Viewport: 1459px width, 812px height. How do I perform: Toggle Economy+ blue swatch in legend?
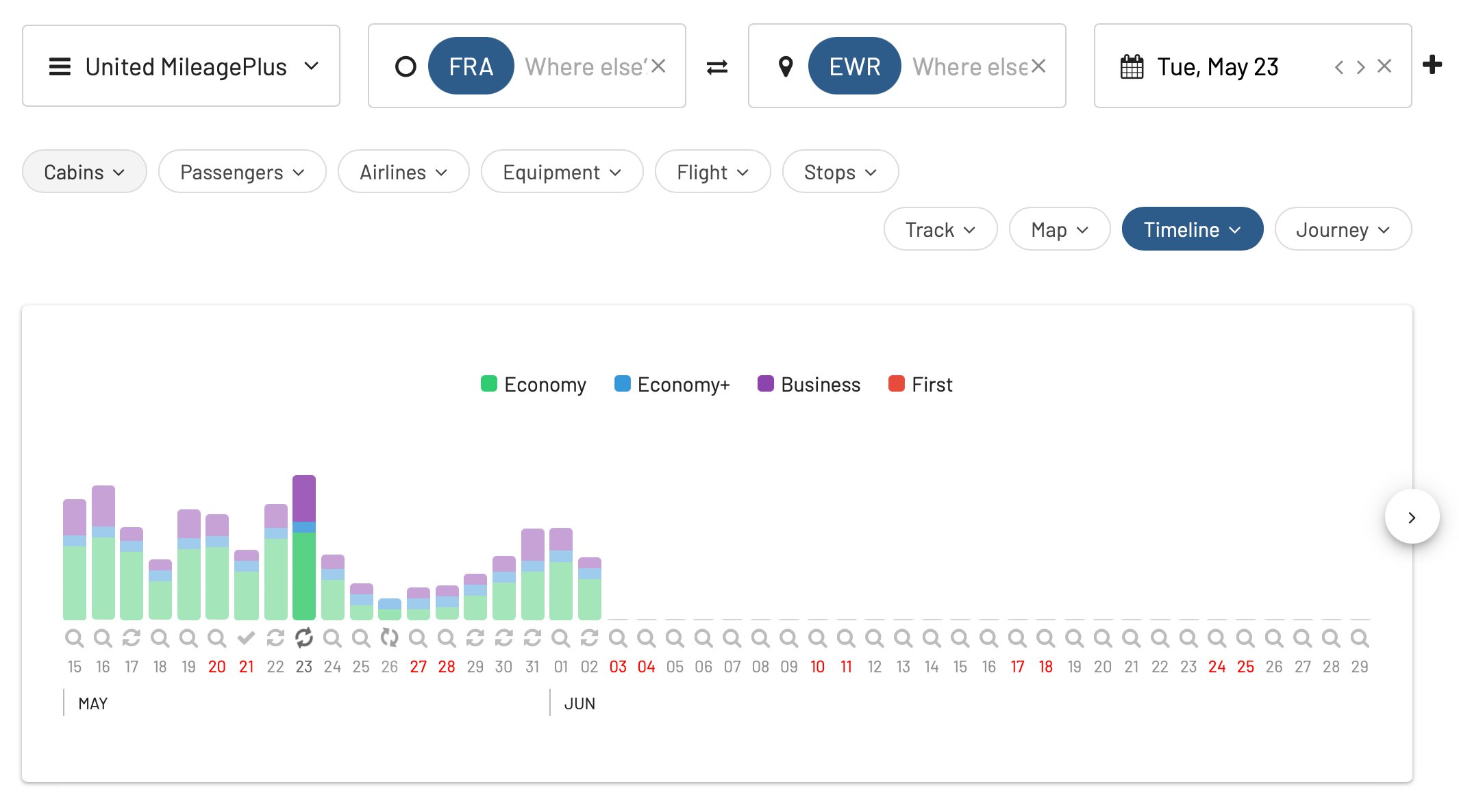(623, 383)
